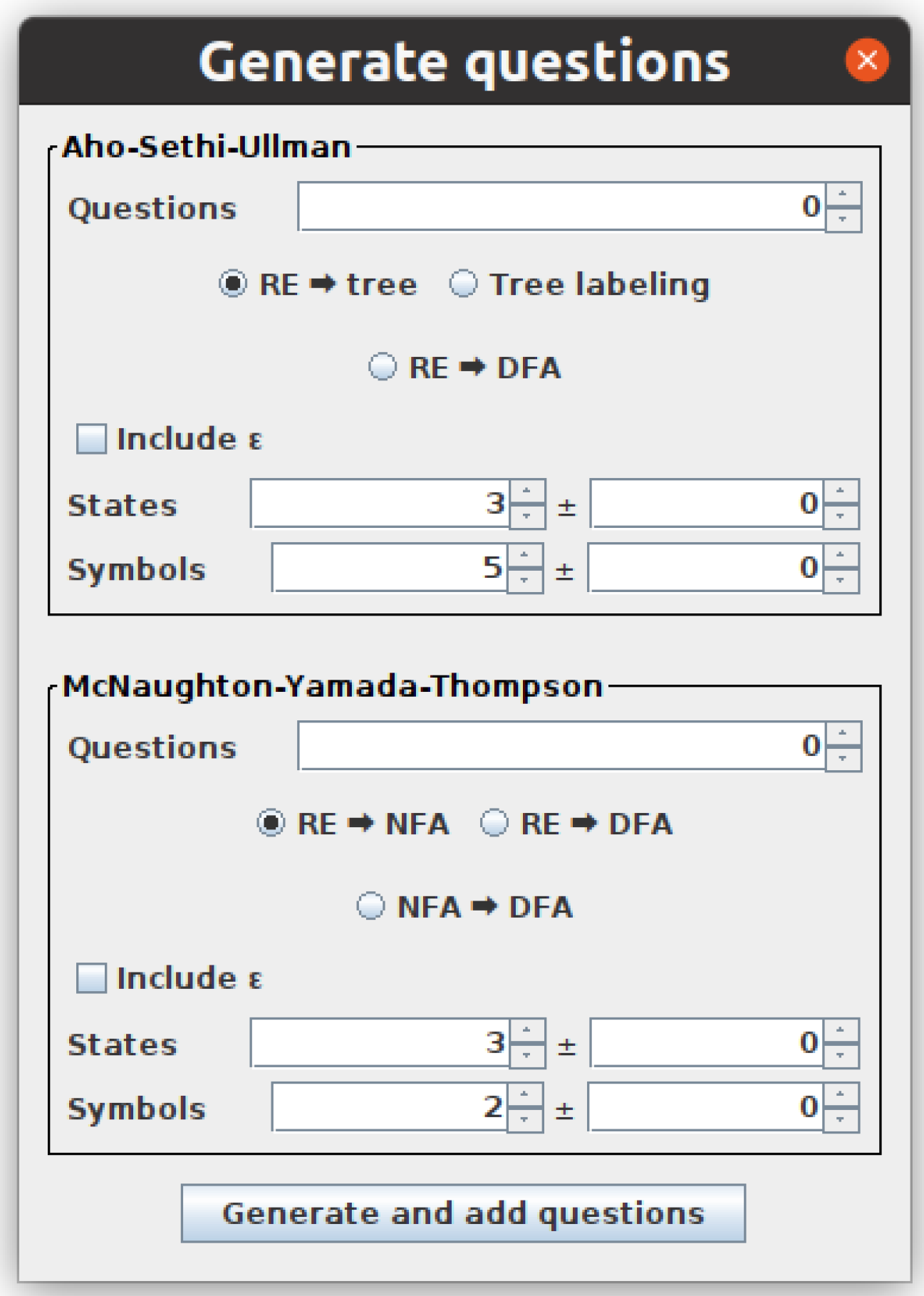The height and width of the screenshot is (1296, 924).
Task: Select the RE to NFA radio button
Action: click(x=271, y=824)
